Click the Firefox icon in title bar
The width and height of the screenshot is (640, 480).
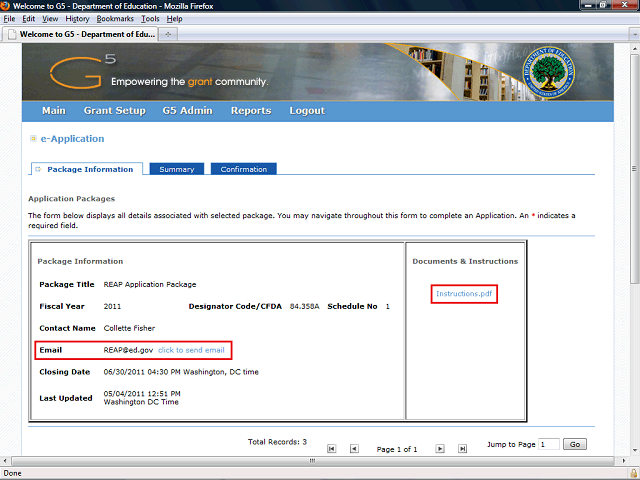5,6
